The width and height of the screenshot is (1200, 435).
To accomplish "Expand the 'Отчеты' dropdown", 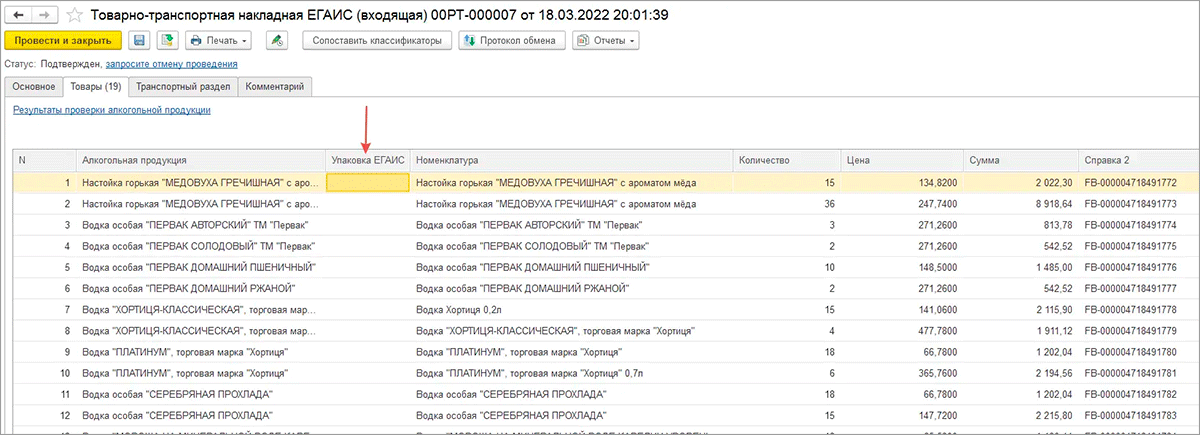I will 606,41.
